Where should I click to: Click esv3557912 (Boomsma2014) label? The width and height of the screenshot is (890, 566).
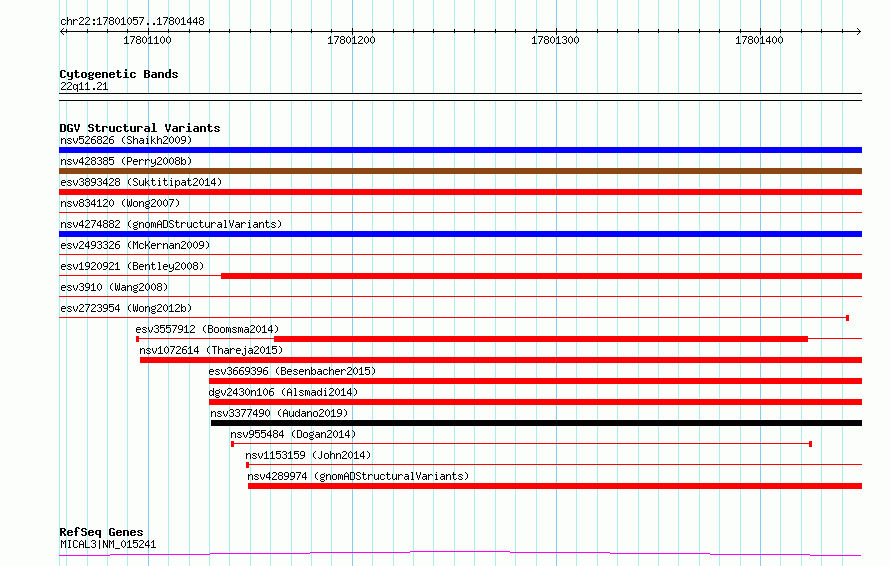[x=207, y=329]
